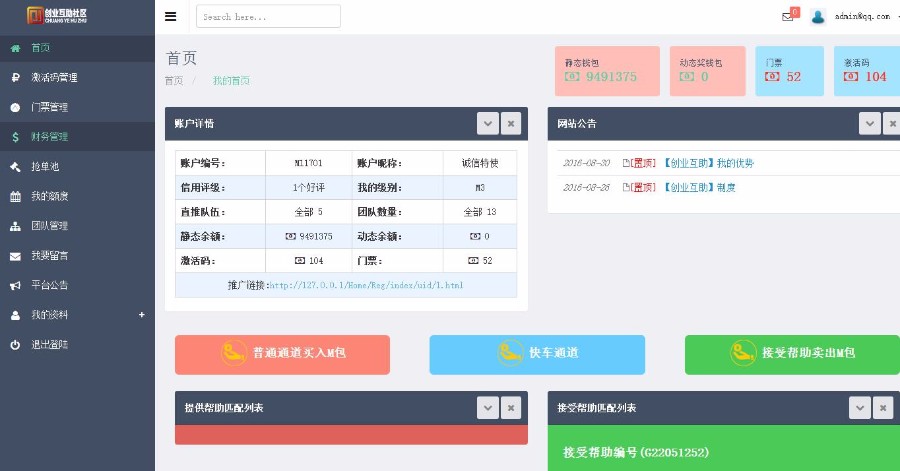Click the power icon beside 退出登陆

tap(15, 345)
